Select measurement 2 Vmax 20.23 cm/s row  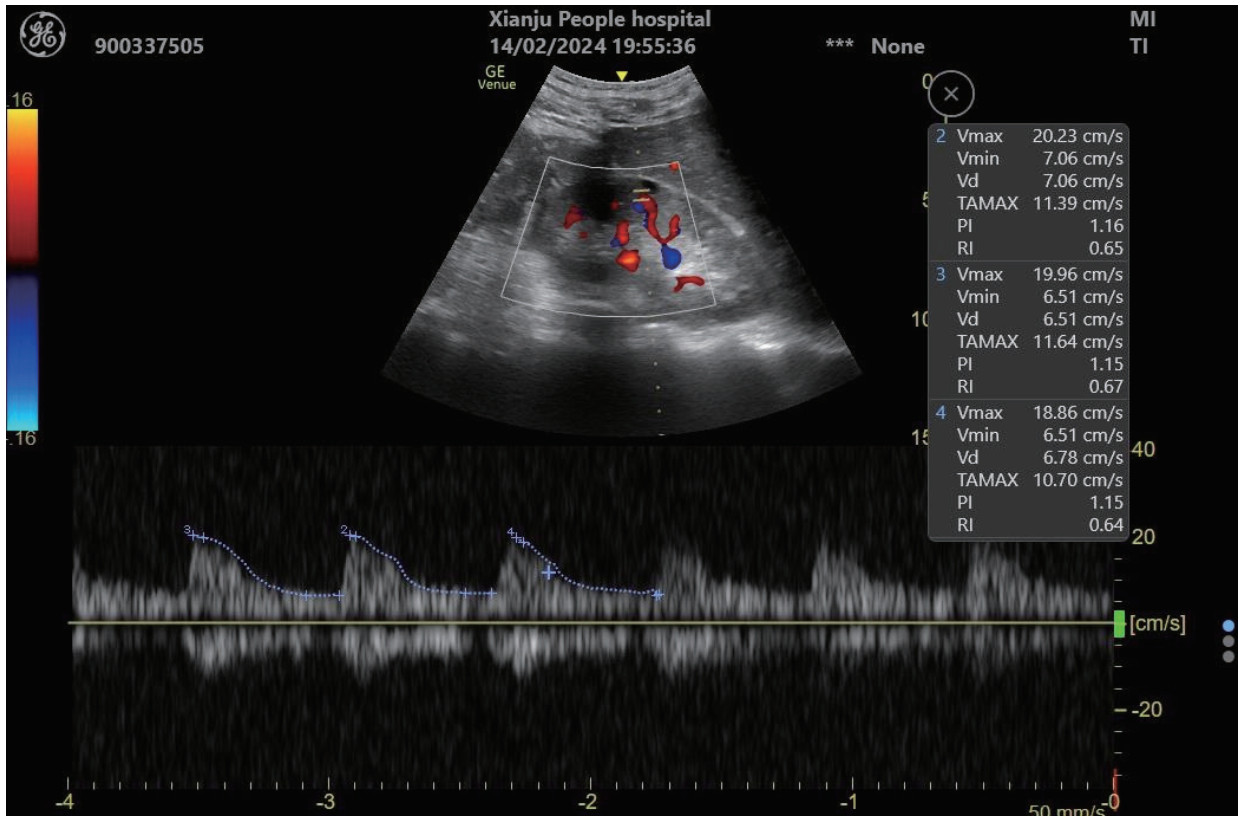(x=1029, y=136)
